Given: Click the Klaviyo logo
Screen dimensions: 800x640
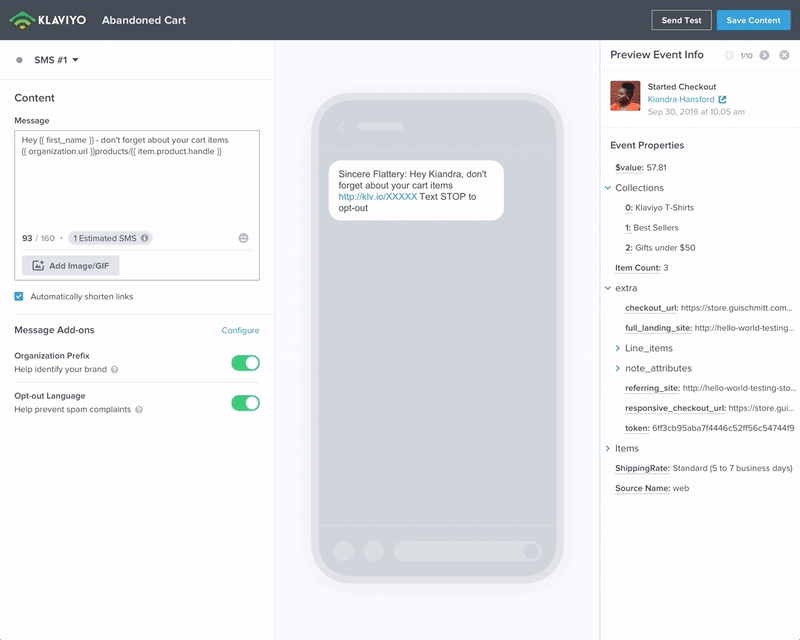Looking at the screenshot, I should coord(47,20).
